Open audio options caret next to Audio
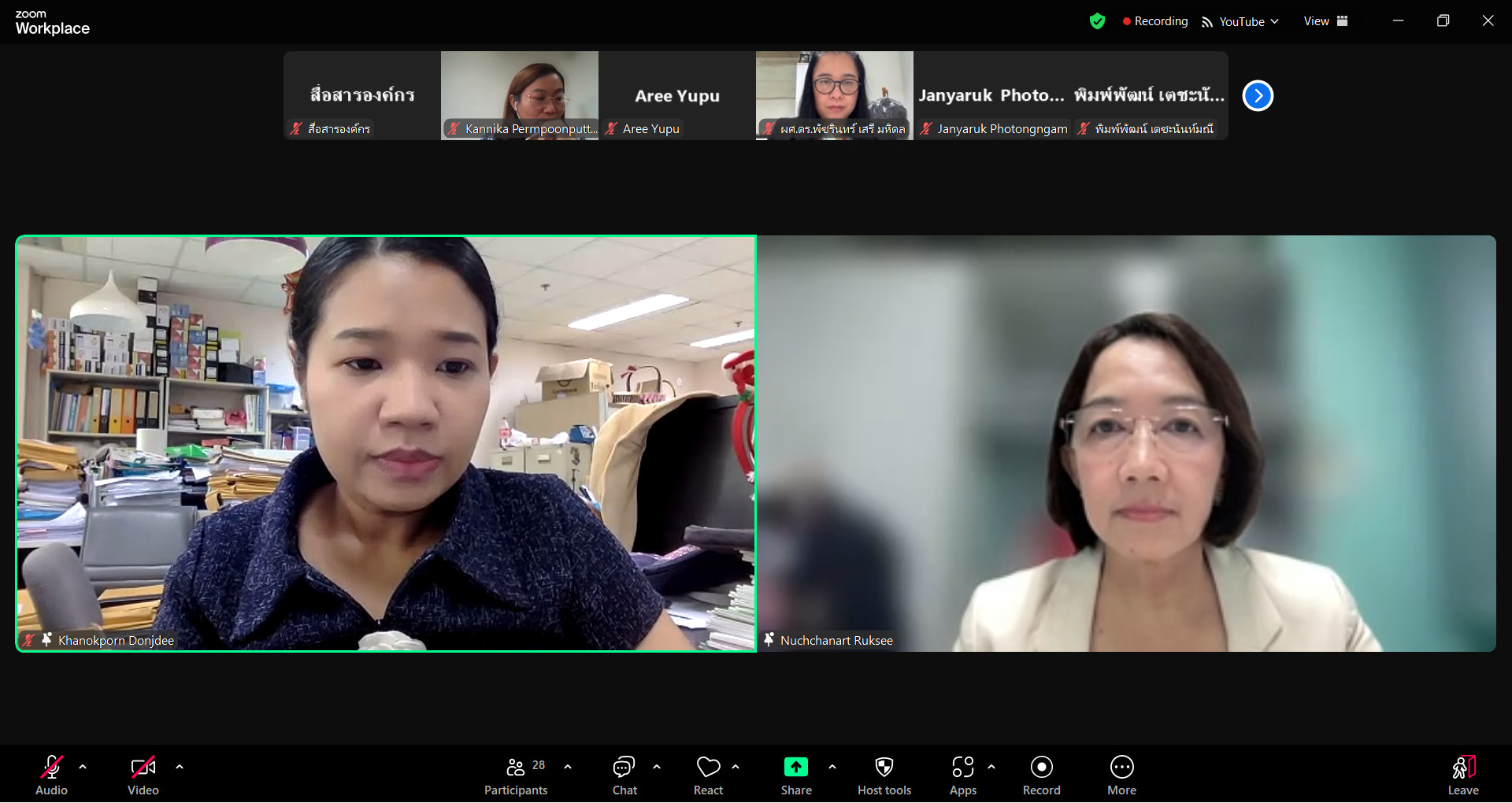The image size is (1512, 803). pyautogui.click(x=83, y=767)
